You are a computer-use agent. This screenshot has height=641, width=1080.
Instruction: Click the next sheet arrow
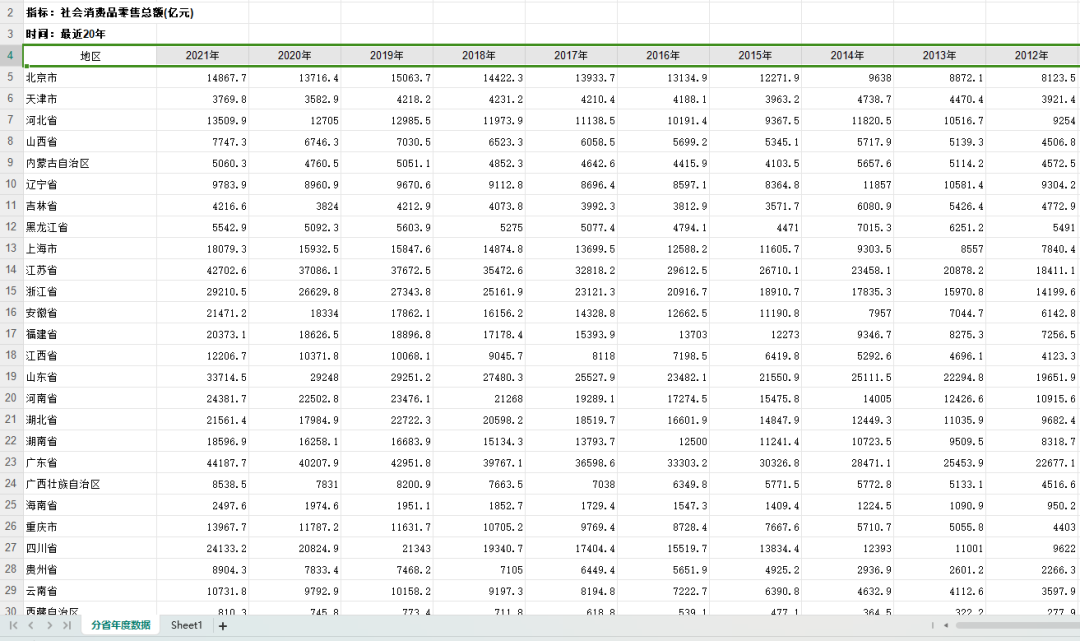[49, 626]
